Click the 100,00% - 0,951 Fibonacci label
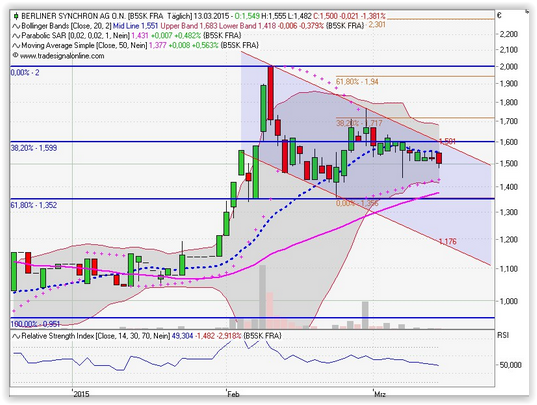Screen dimensions: 537x405 point(35,324)
